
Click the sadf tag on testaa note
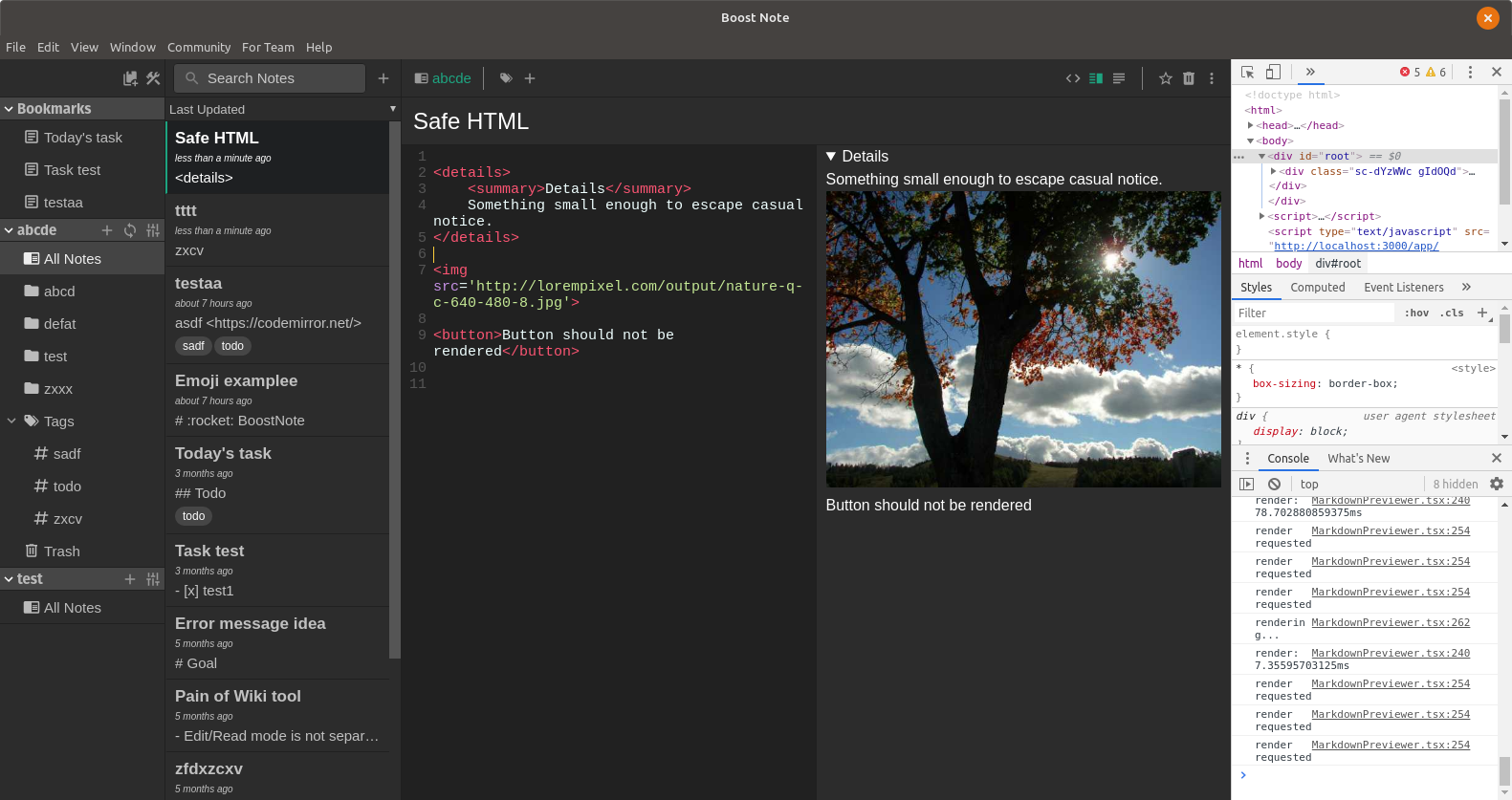(193, 346)
